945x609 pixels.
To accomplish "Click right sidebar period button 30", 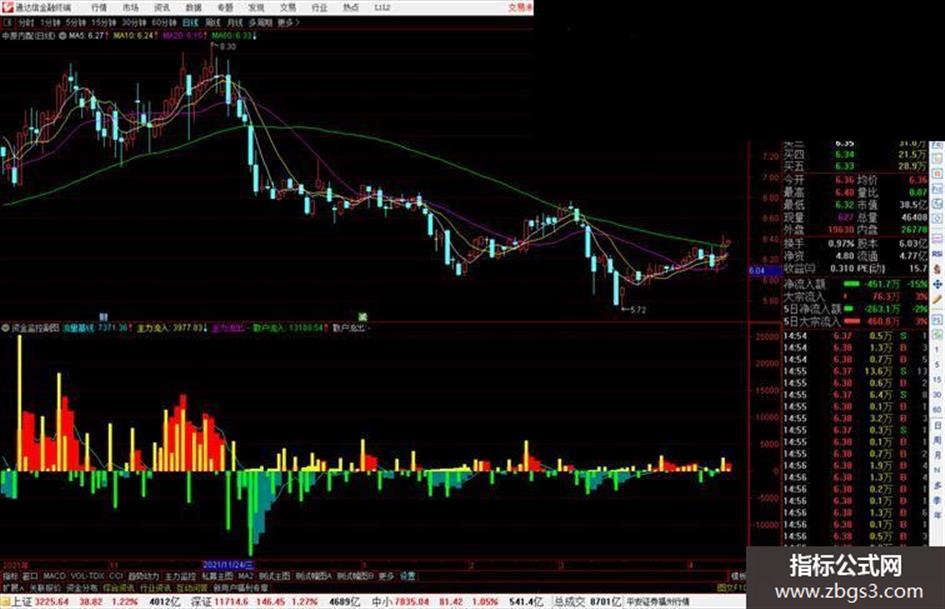I will [937, 394].
